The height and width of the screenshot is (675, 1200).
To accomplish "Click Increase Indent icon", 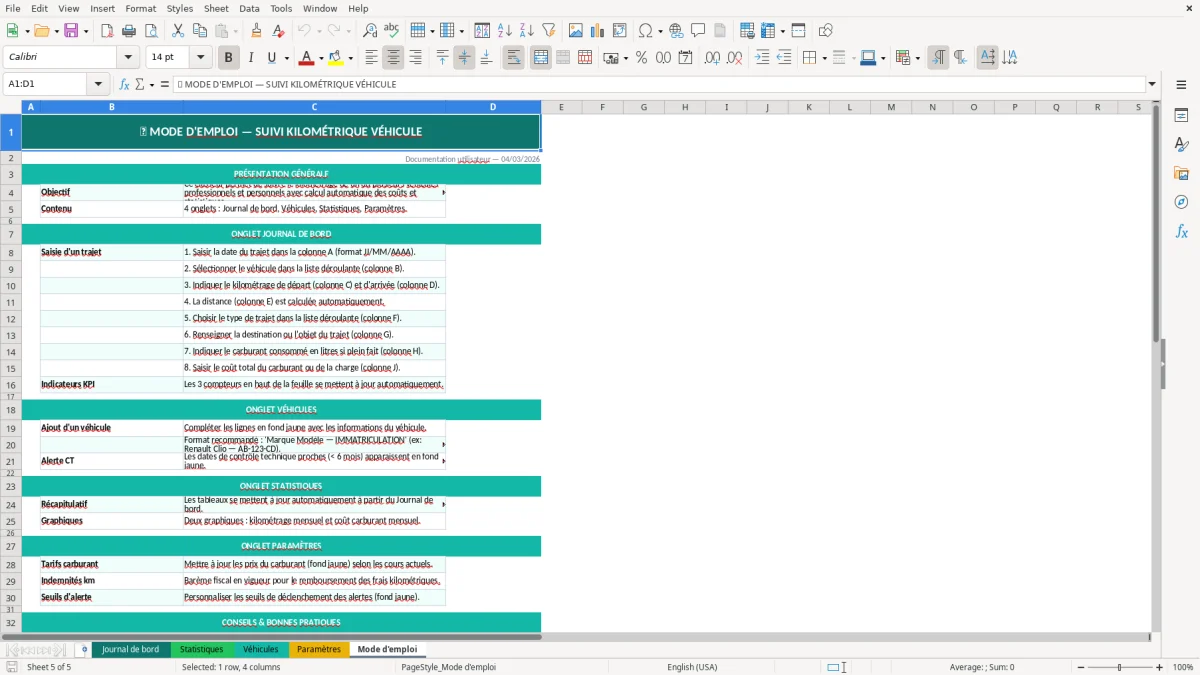I will click(x=762, y=58).
